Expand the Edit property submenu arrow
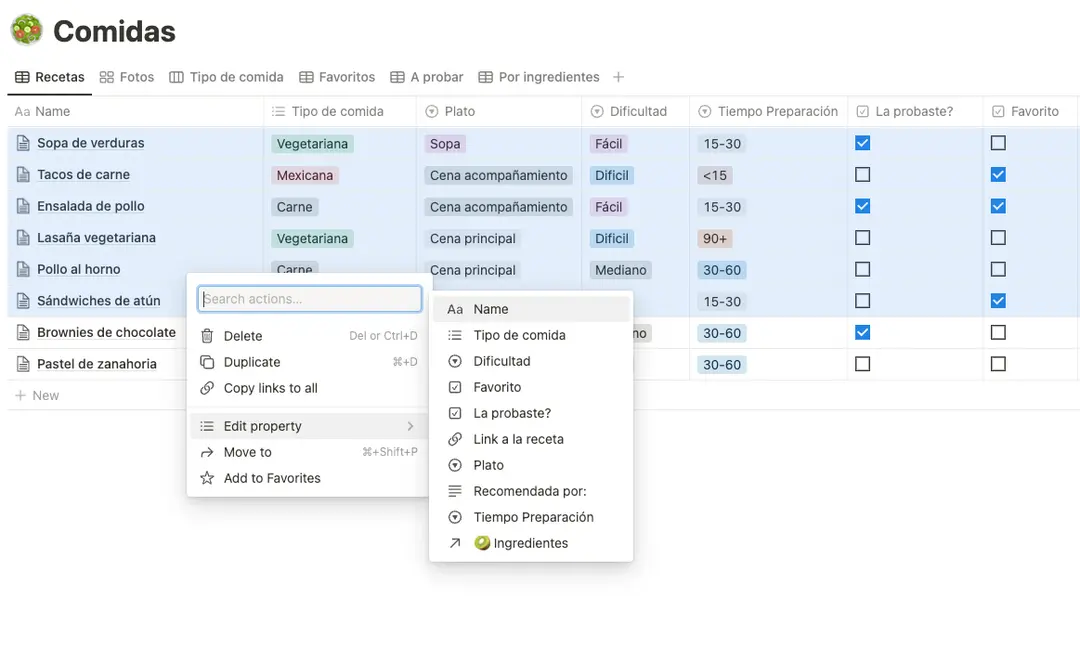 [410, 426]
